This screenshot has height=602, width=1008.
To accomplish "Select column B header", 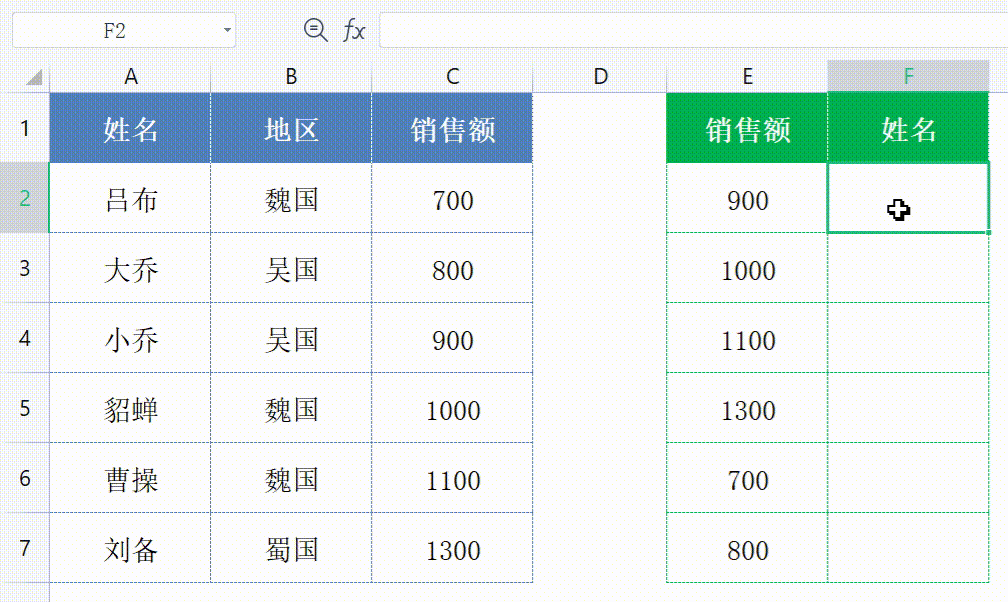I will point(291,77).
